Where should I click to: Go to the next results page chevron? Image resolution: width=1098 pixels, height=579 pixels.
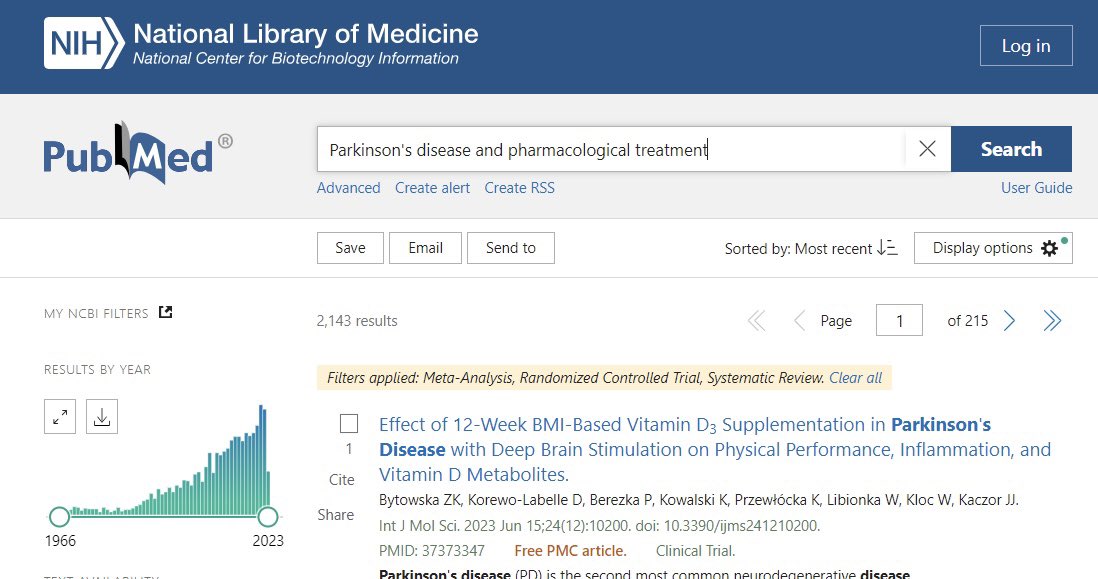1008,320
